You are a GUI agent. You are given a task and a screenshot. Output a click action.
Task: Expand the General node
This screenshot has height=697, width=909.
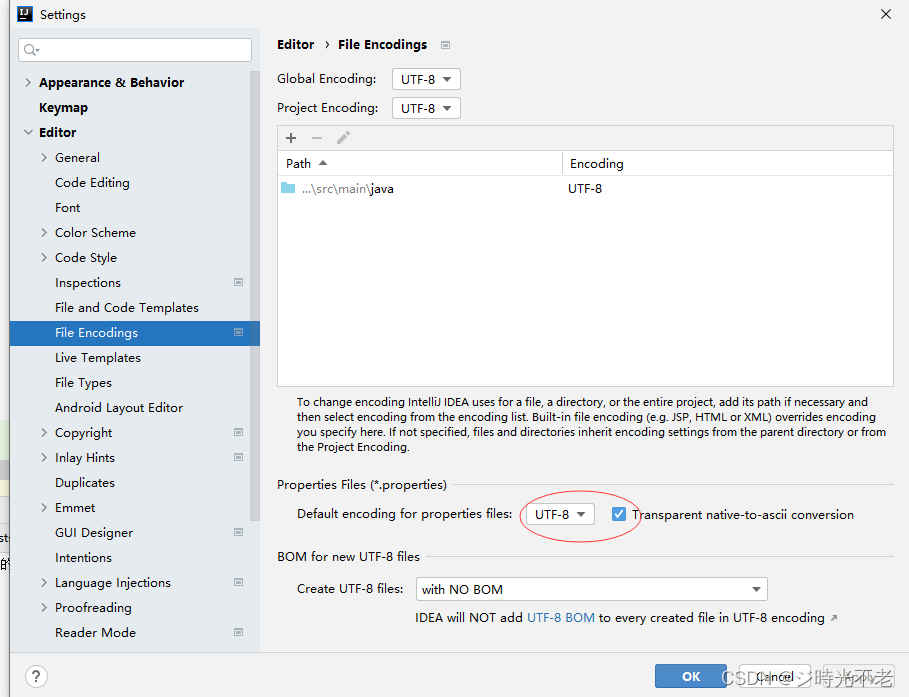click(44, 157)
